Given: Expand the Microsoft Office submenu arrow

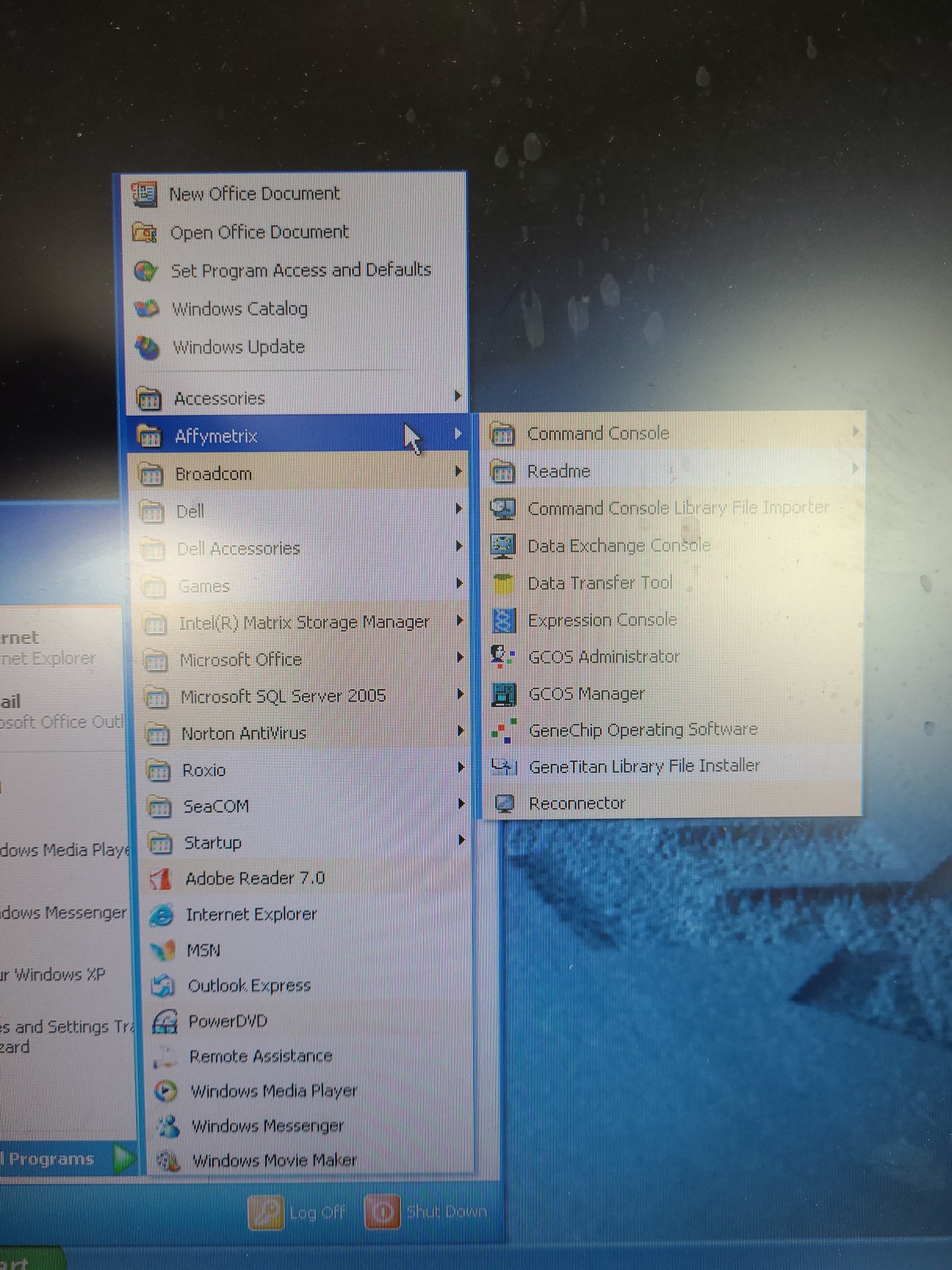Looking at the screenshot, I should pyautogui.click(x=461, y=658).
